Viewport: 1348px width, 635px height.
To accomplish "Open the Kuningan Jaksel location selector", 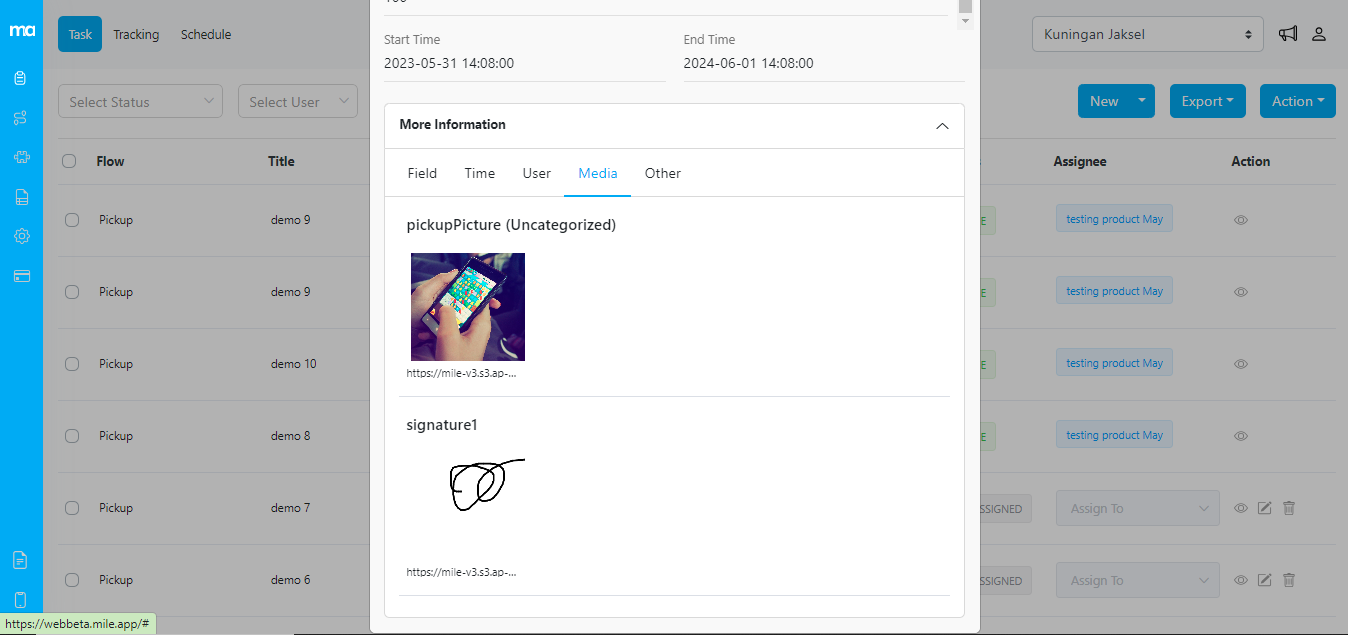I will [x=1147, y=34].
